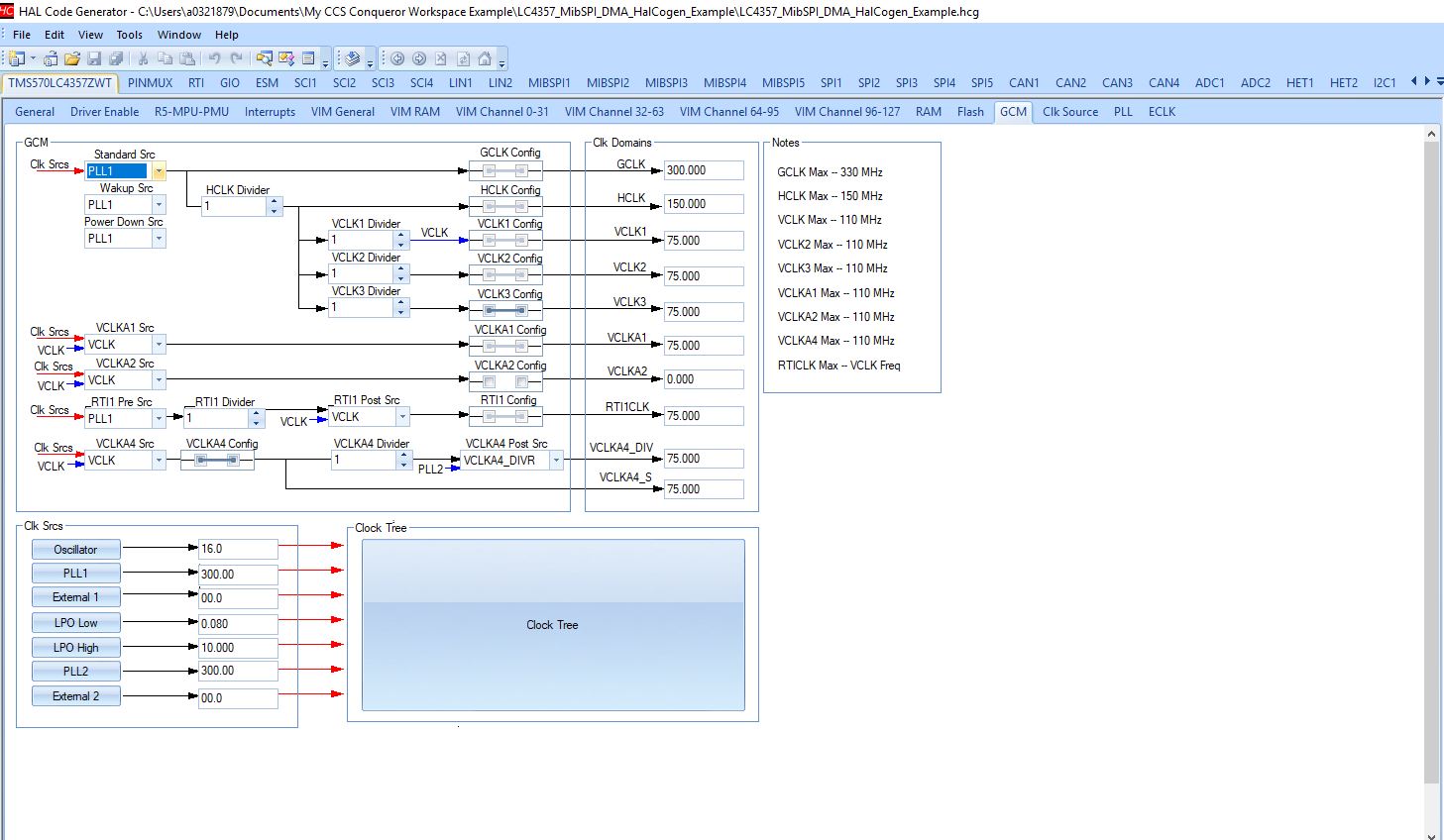The height and width of the screenshot is (840, 1444).
Task: Click the VCLK1 Divider stepper
Action: click(400, 240)
